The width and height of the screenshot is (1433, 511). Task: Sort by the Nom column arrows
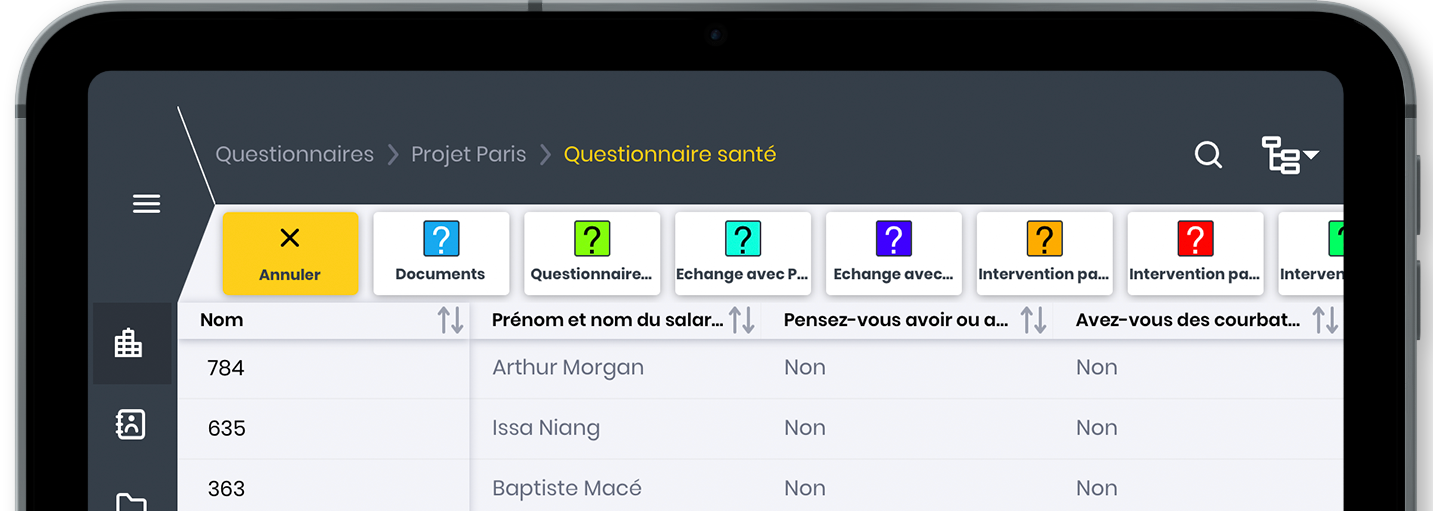(450, 321)
